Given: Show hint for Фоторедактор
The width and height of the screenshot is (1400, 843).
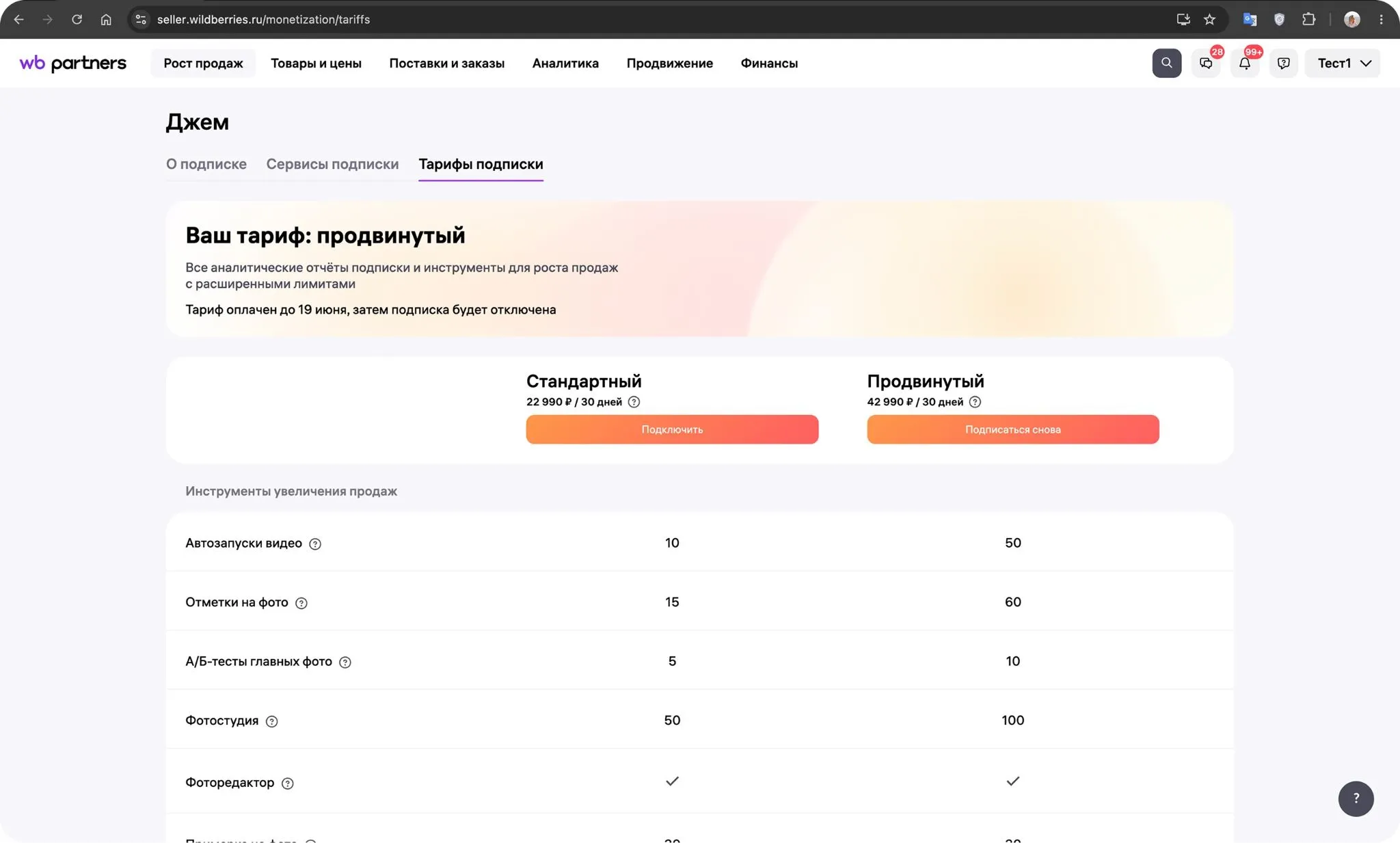Looking at the screenshot, I should (287, 784).
